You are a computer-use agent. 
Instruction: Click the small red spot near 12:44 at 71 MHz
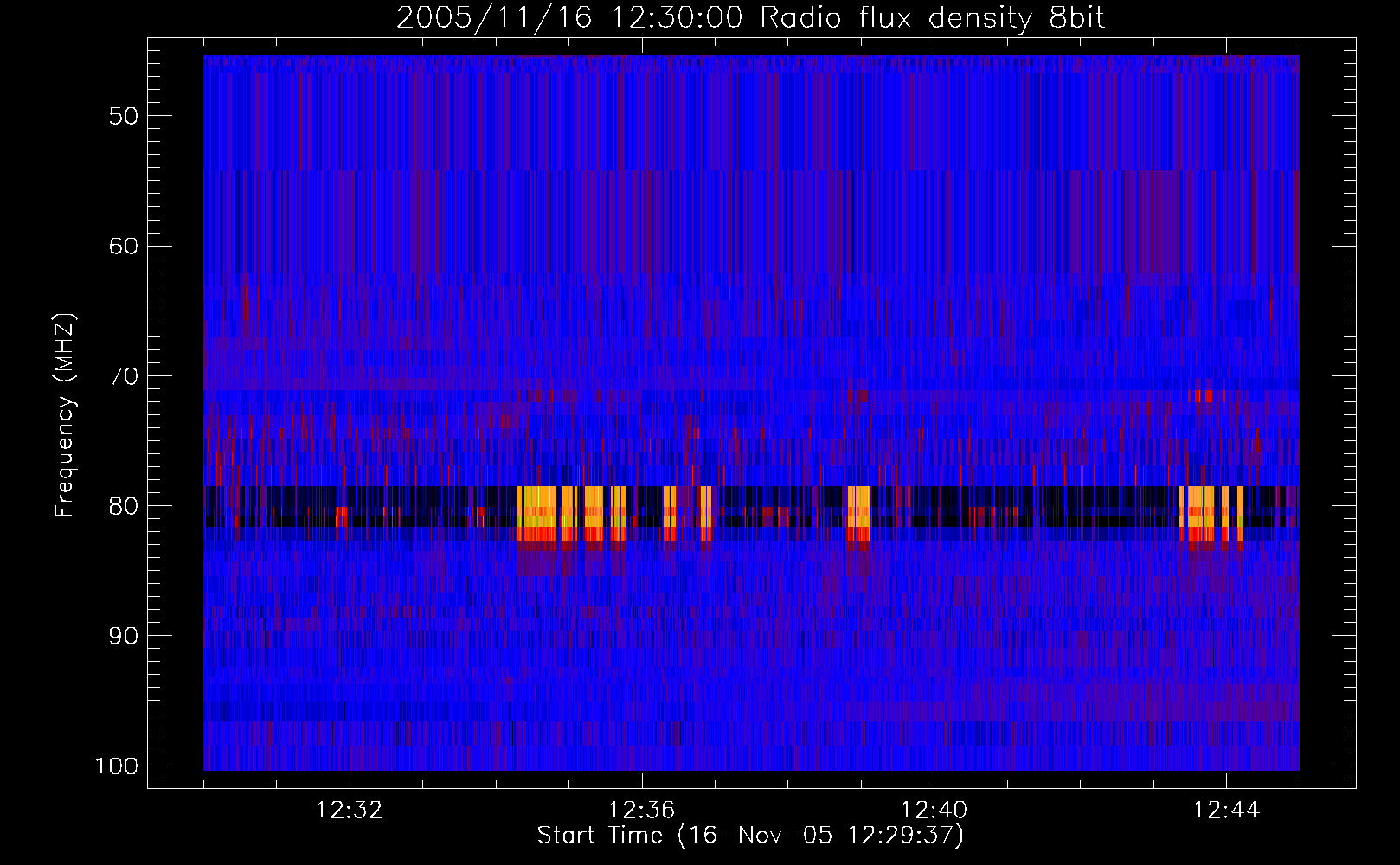click(1204, 396)
